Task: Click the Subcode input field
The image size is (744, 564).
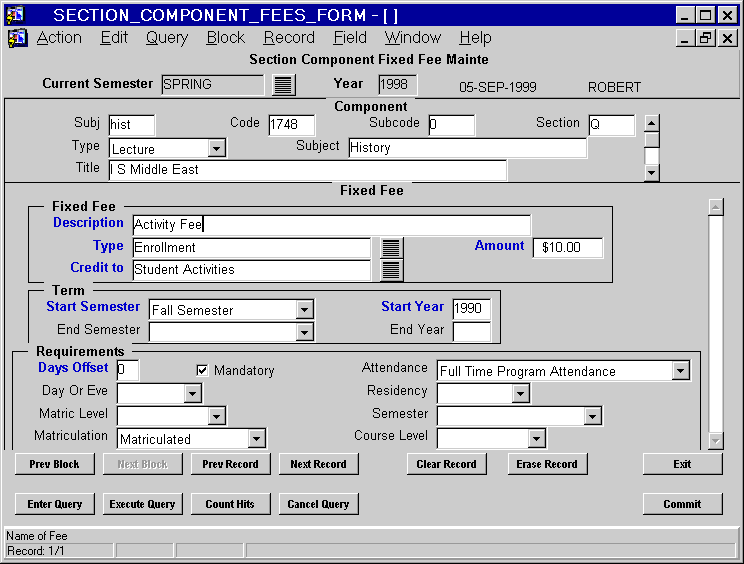Action: pos(451,125)
